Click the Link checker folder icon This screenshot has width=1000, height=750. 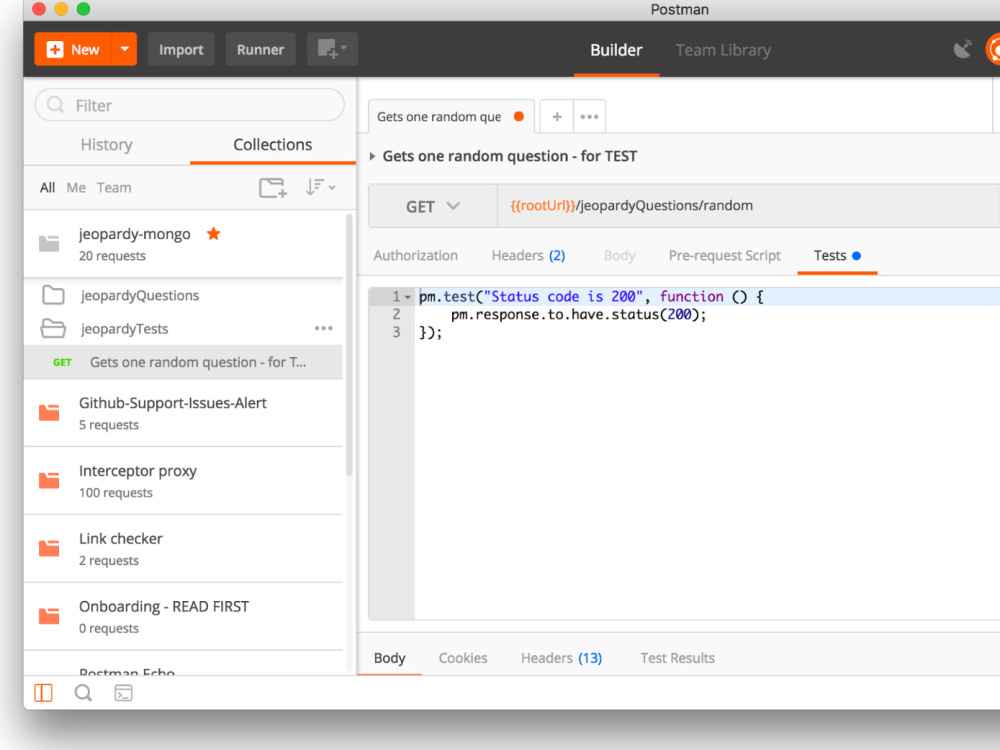tap(49, 548)
